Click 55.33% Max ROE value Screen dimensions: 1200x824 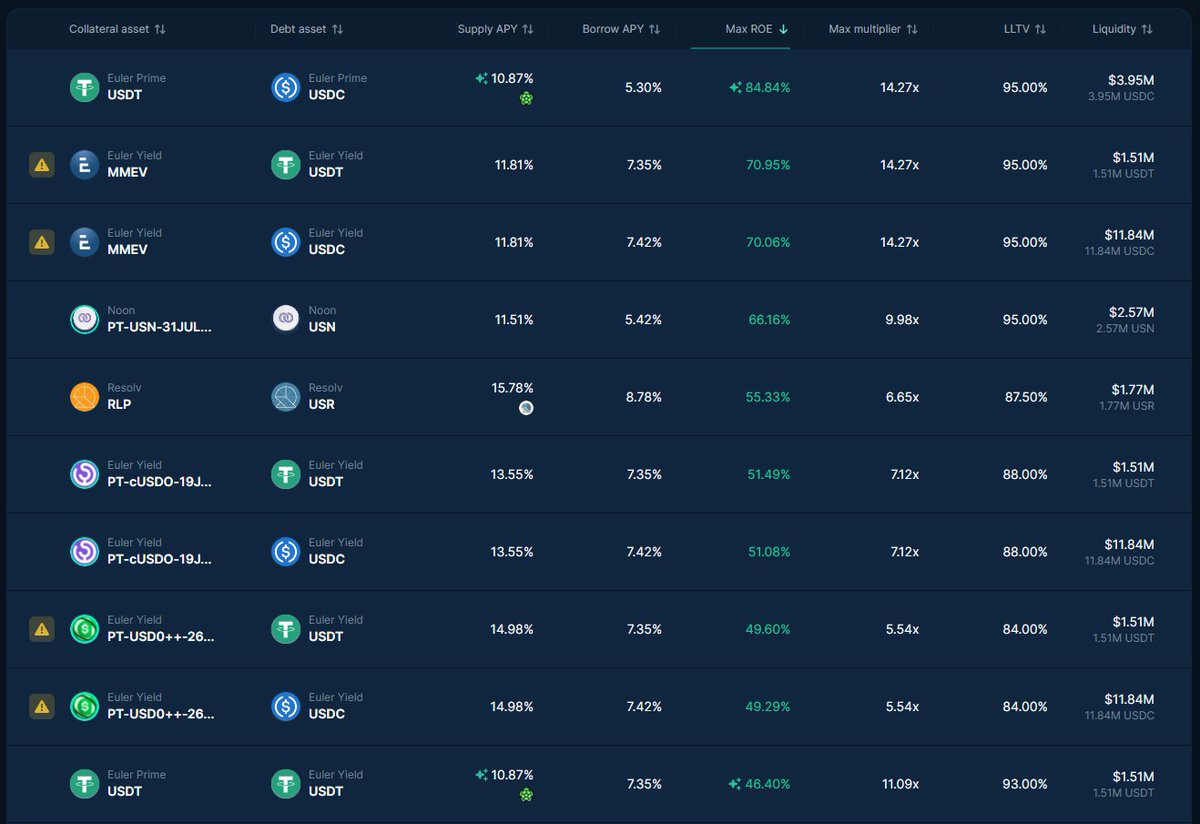click(768, 397)
